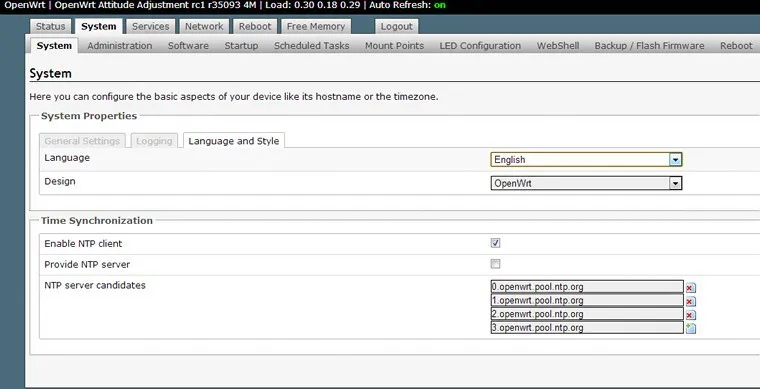Check the Provide NTP server checkbox
Screen dimensions: 760x389
(x=495, y=264)
